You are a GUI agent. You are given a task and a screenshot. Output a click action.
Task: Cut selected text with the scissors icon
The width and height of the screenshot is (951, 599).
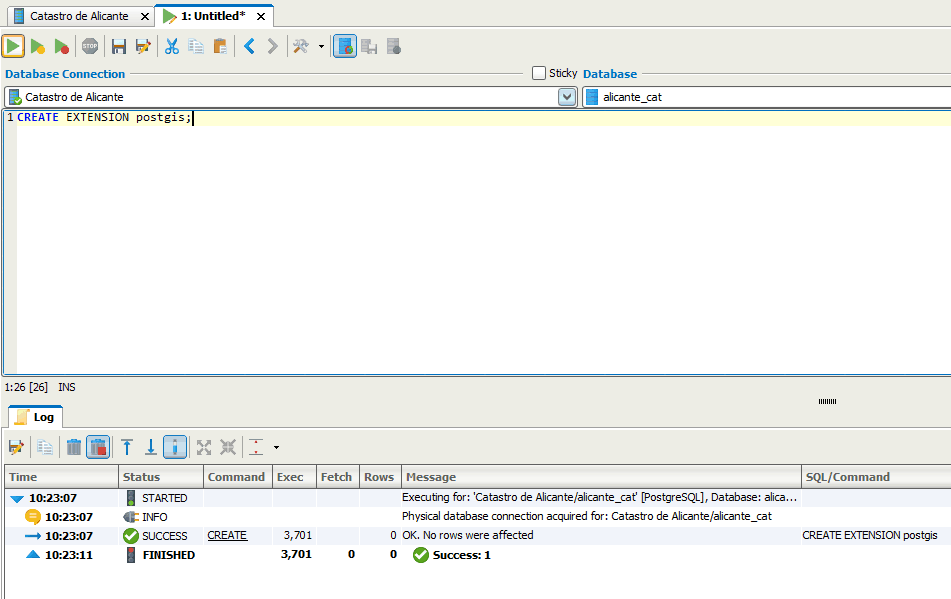pos(172,47)
